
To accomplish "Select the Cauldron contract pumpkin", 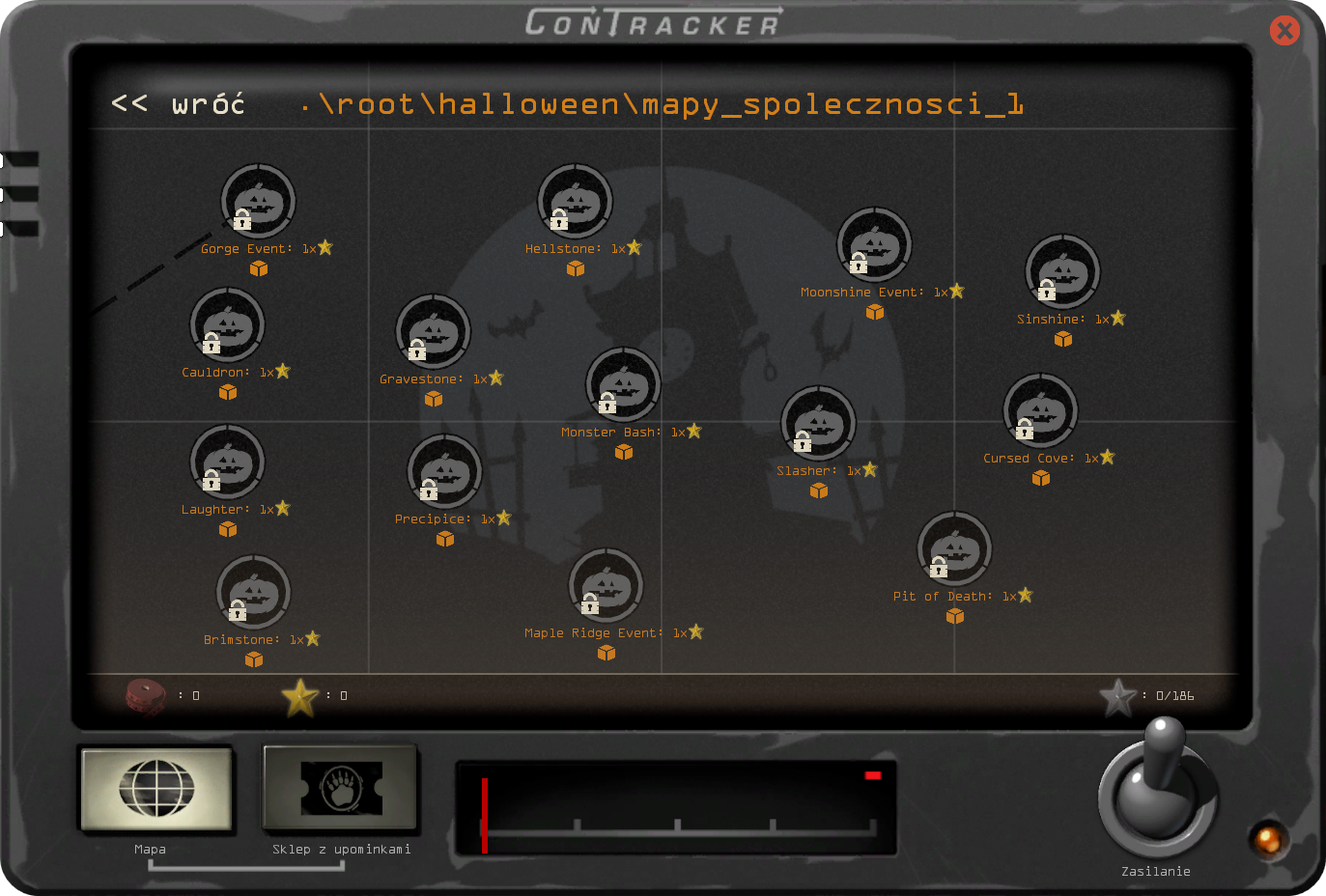I will pyautogui.click(x=227, y=325).
